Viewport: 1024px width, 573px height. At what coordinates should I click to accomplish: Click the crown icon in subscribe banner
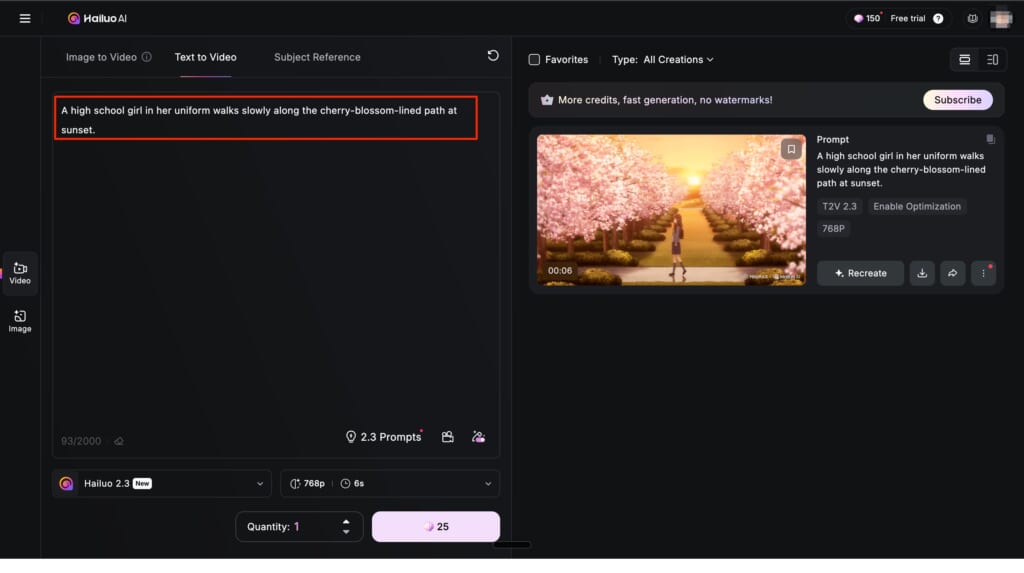tap(547, 100)
